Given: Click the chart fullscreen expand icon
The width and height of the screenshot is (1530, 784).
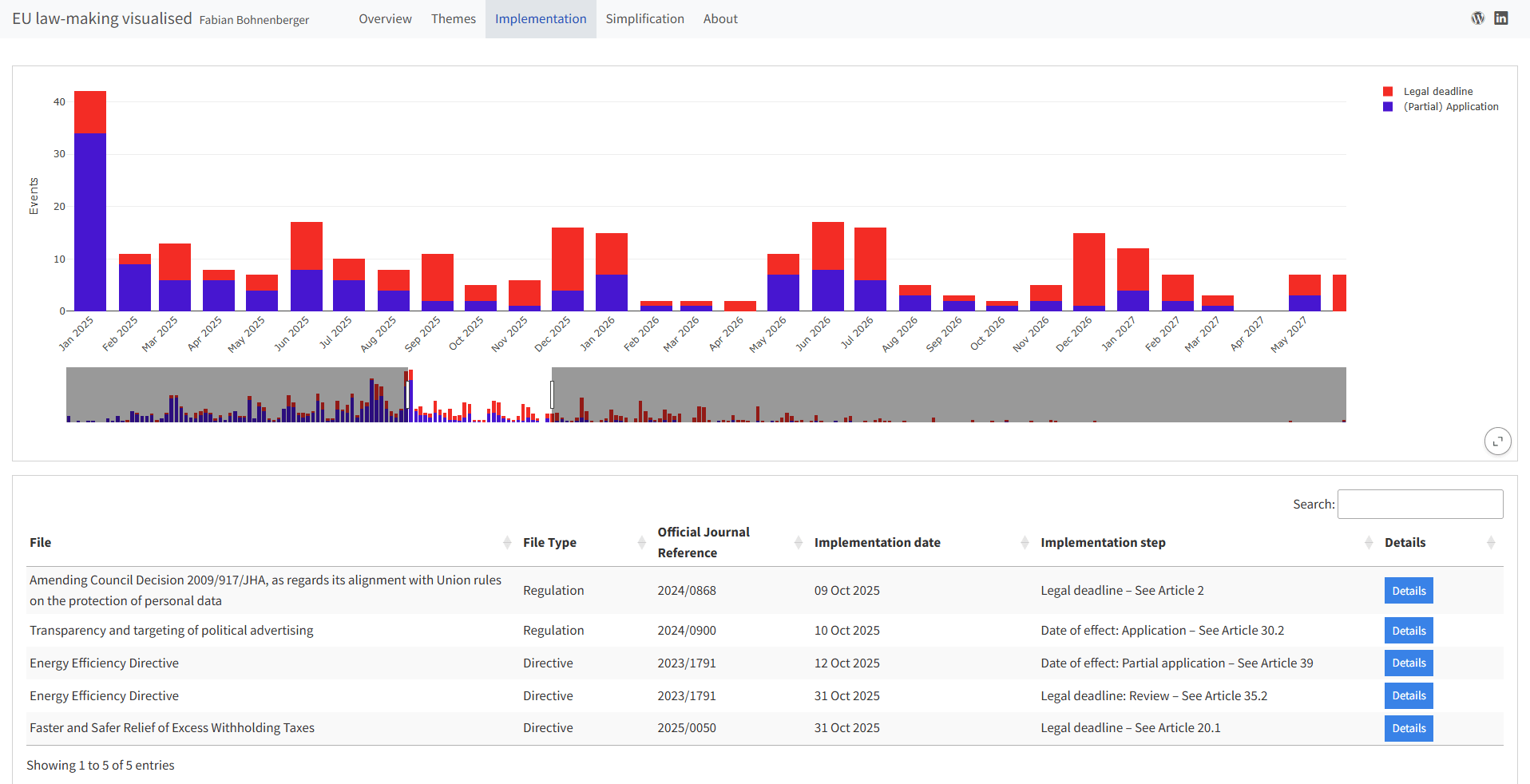Looking at the screenshot, I should (x=1497, y=441).
